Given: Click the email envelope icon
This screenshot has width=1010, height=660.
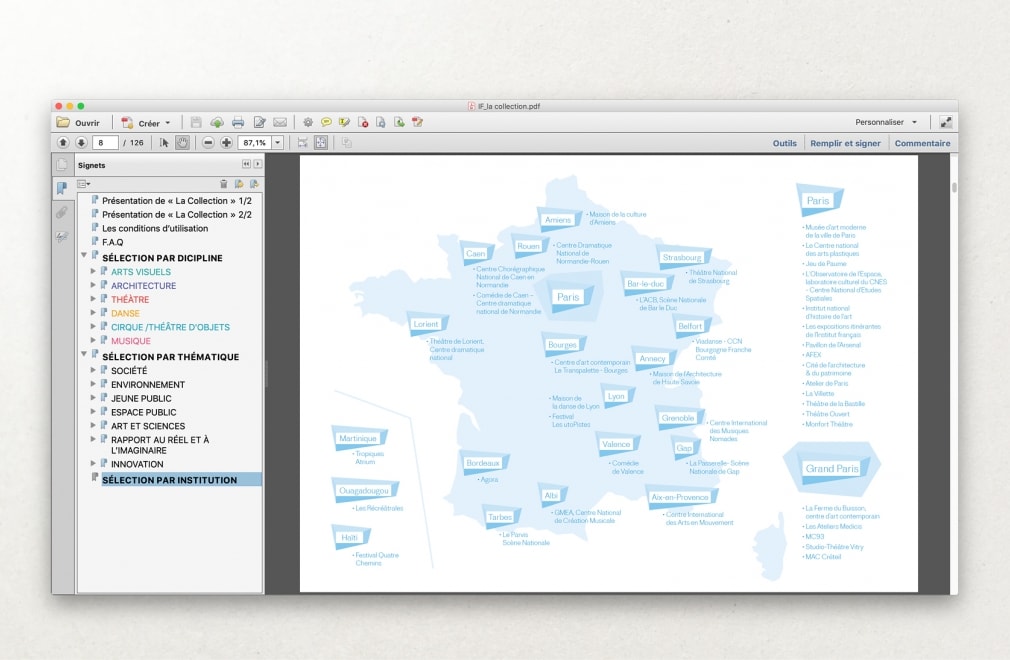Looking at the screenshot, I should pos(280,122).
